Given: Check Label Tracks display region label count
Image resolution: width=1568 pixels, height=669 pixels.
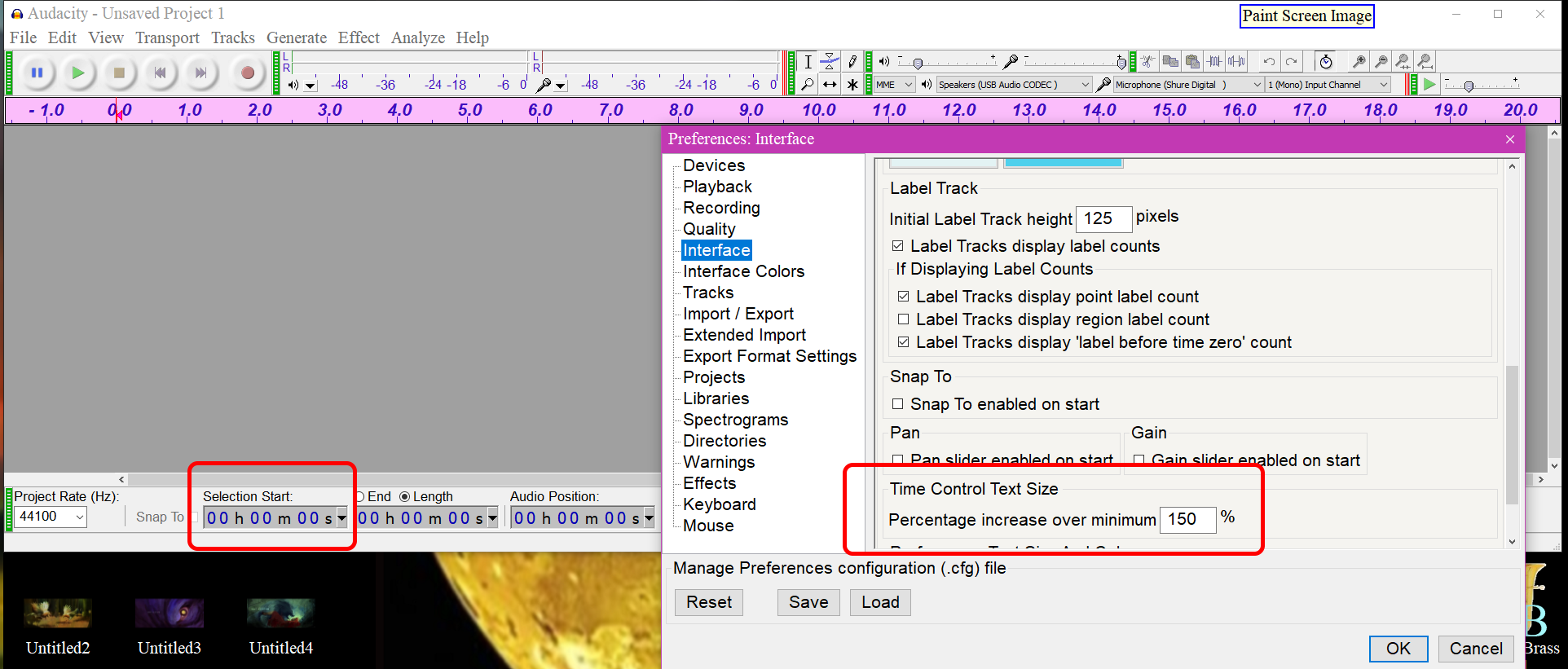Looking at the screenshot, I should click(904, 319).
